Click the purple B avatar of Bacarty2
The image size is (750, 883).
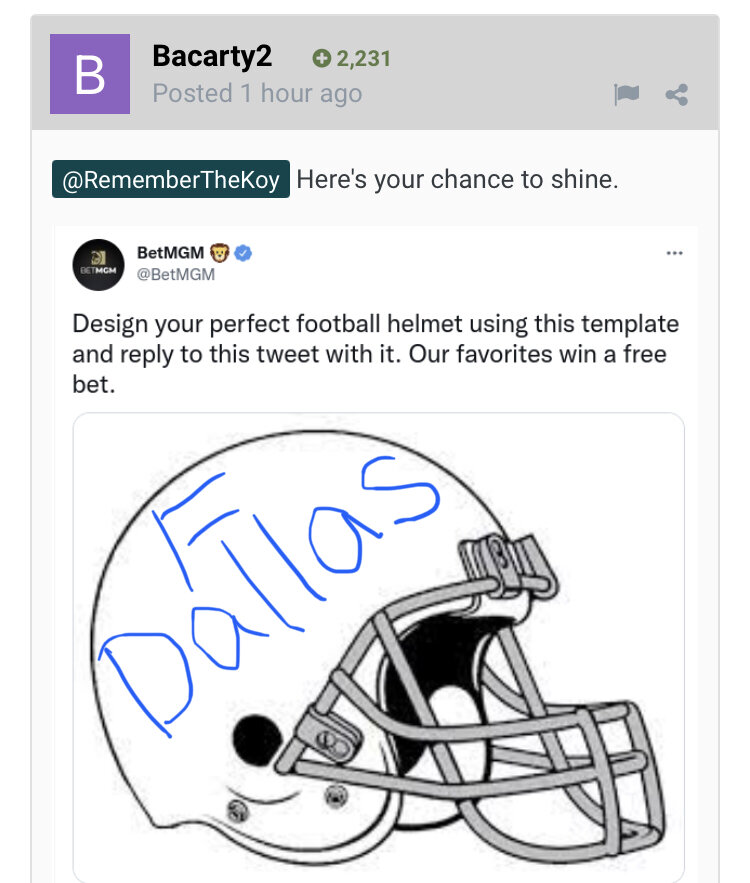click(90, 74)
